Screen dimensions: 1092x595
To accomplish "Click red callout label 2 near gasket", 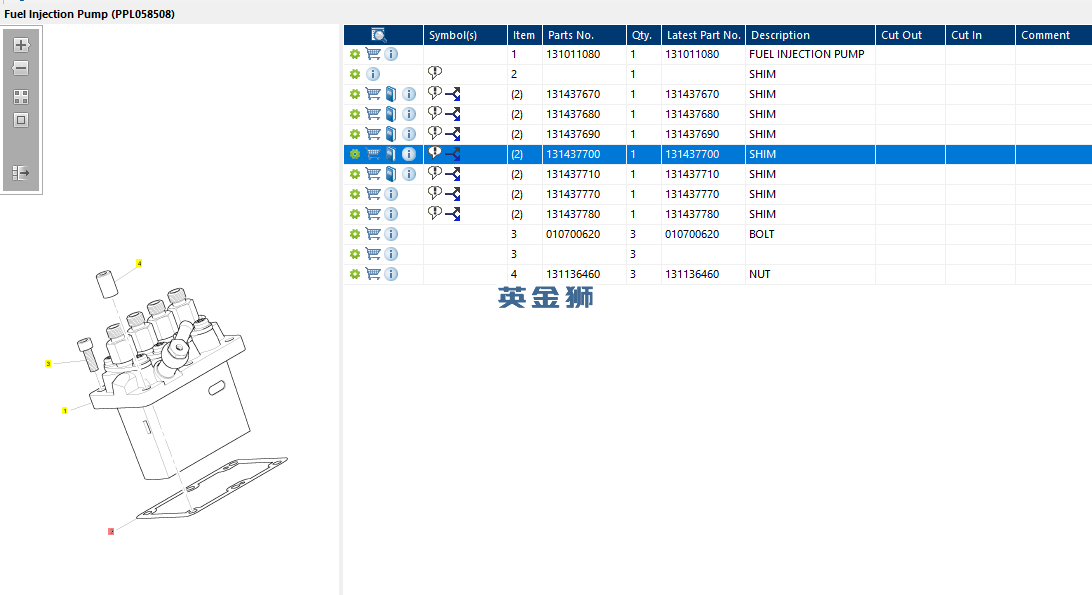I will 111,531.
